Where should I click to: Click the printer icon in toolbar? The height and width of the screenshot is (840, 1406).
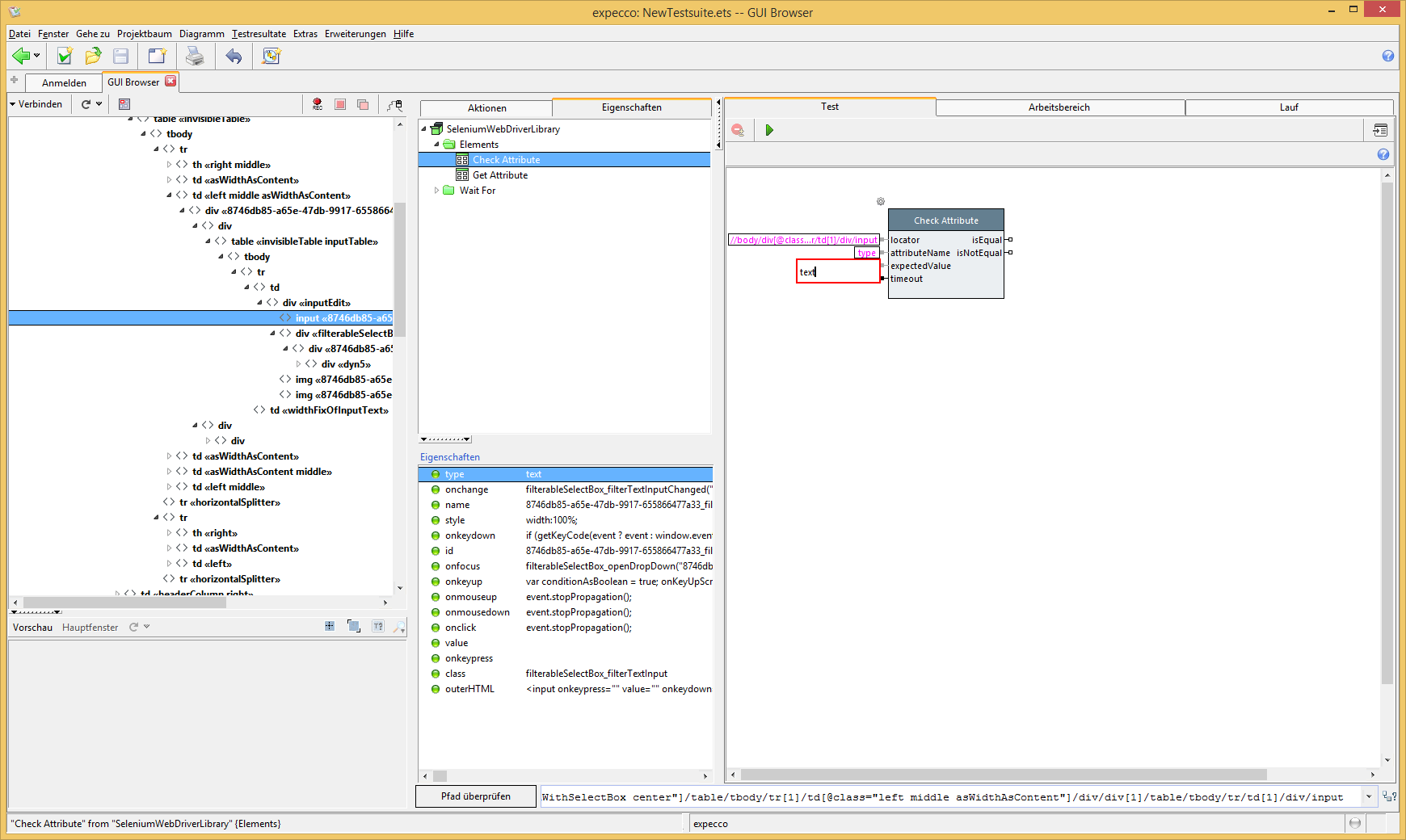point(195,56)
